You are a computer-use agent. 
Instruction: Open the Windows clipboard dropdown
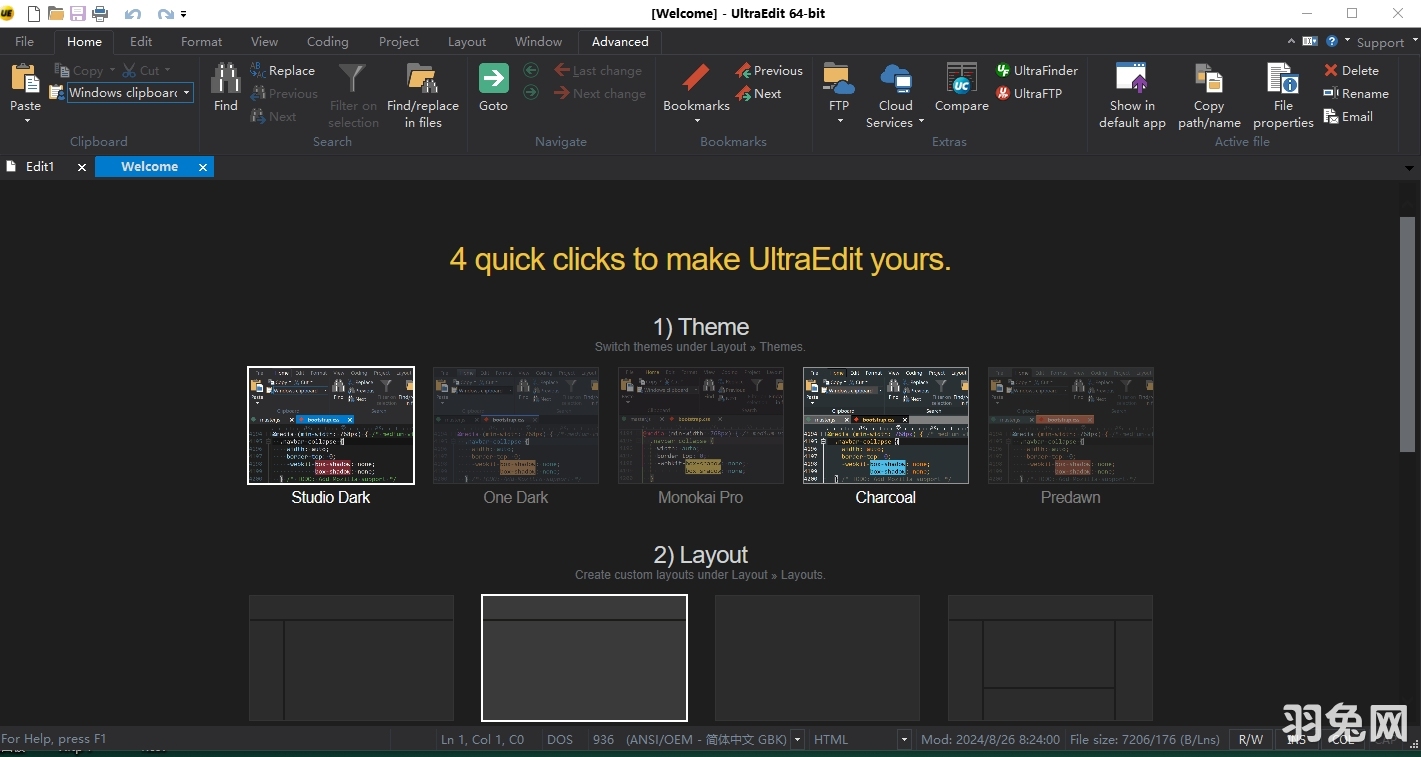(x=186, y=92)
